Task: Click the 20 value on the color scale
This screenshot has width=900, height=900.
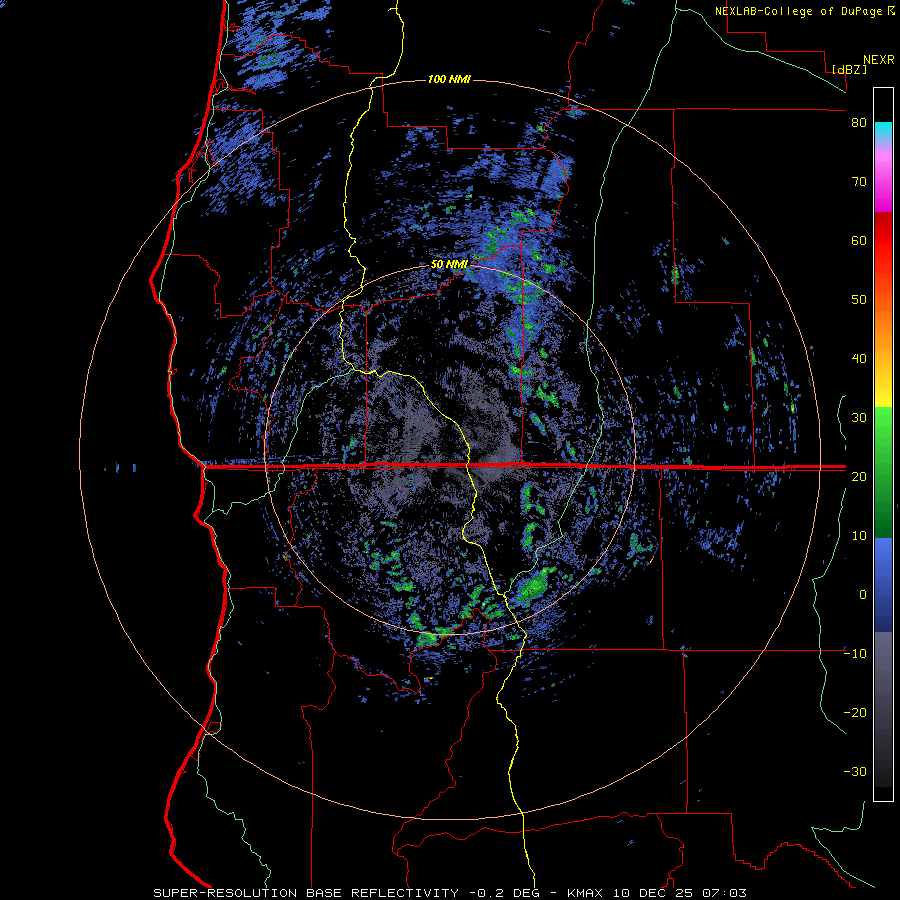Action: click(859, 476)
